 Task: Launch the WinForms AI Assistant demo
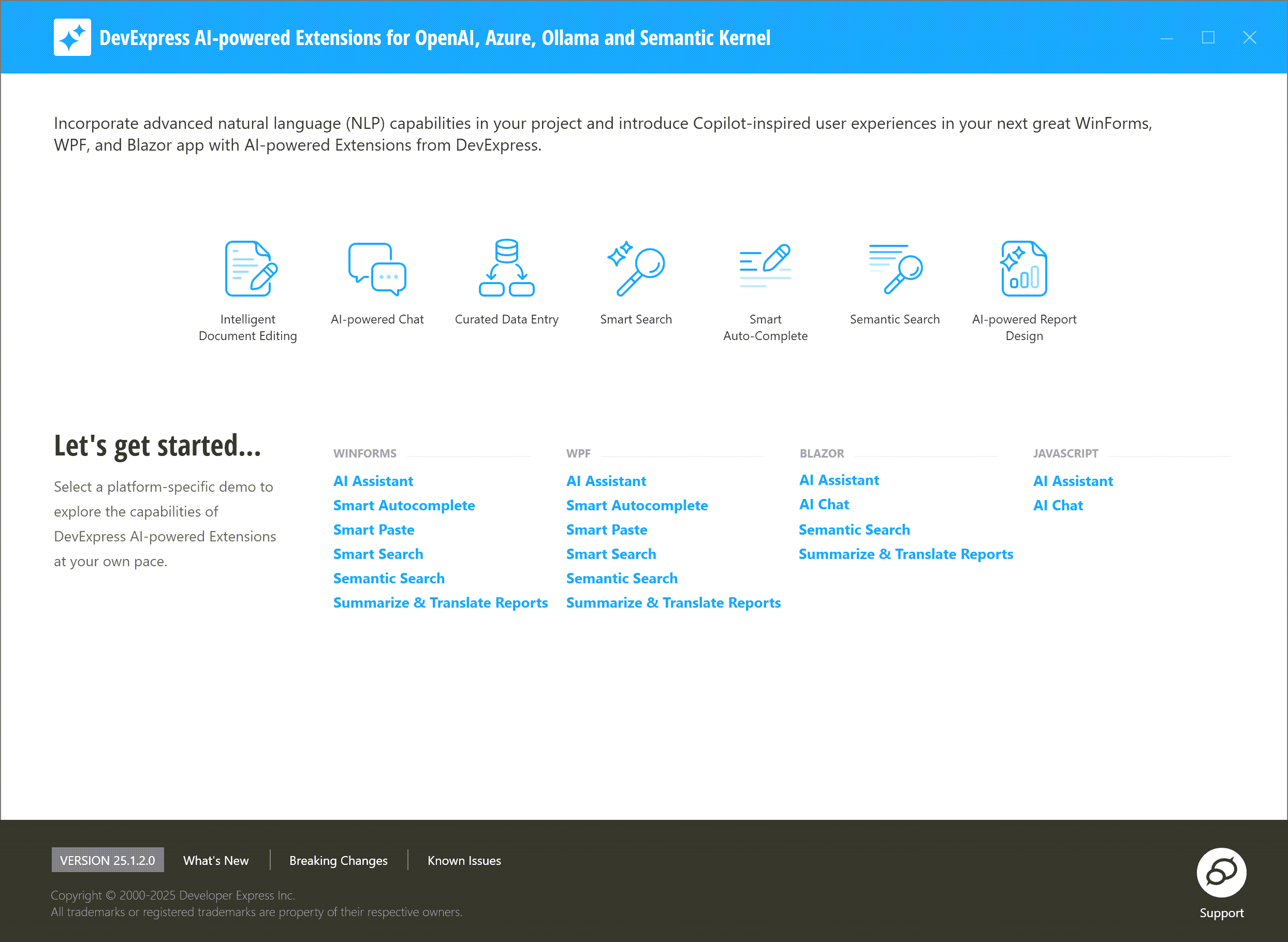click(373, 481)
